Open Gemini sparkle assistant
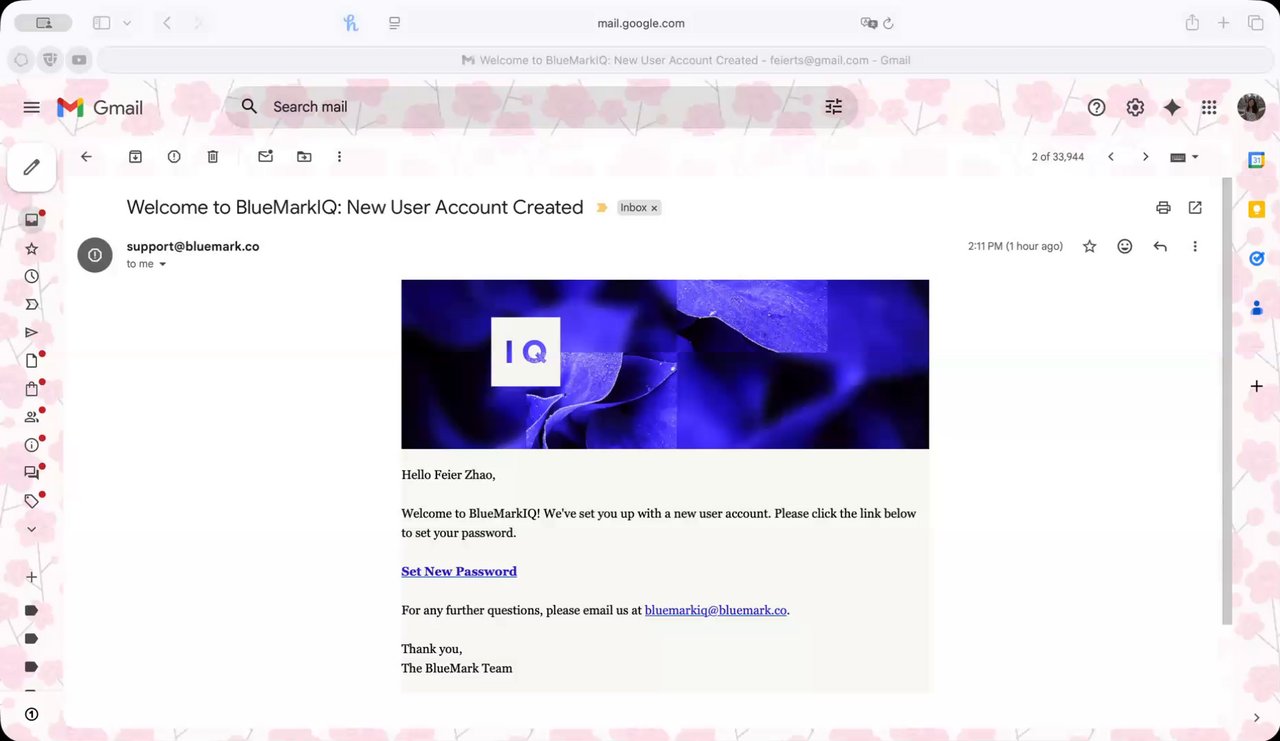Screen dimensions: 1280x741 (x=1172, y=107)
